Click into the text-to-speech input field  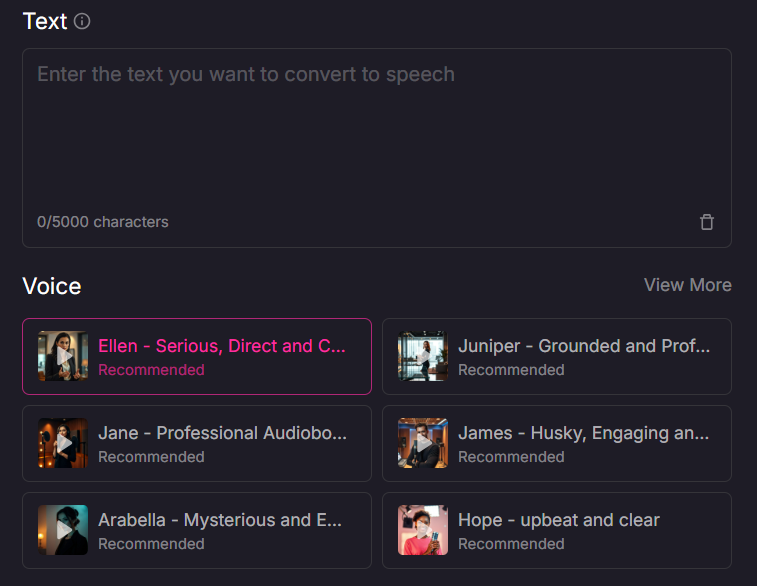[x=377, y=148]
